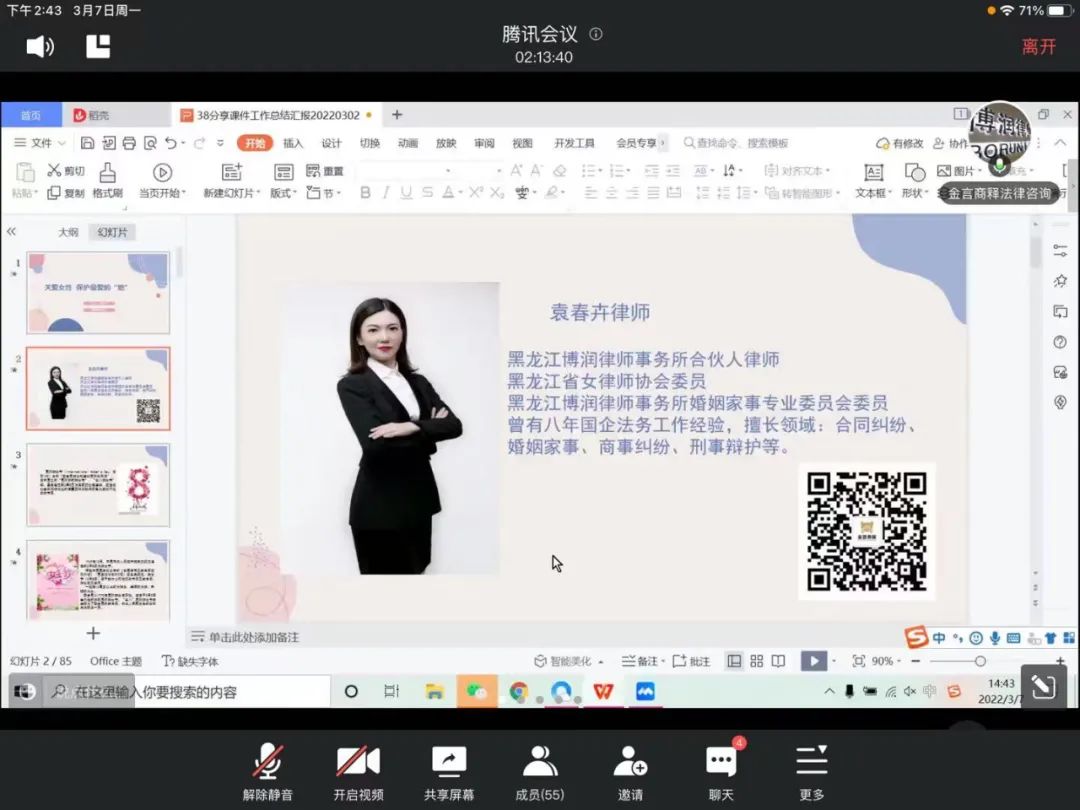Toggle underline formatting
This screenshot has width=1080, height=810.
pos(406,193)
